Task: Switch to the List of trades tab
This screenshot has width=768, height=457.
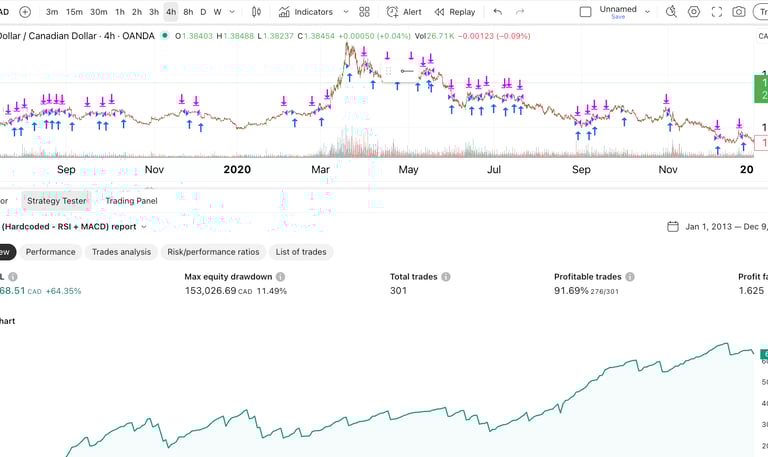Action: (x=301, y=252)
